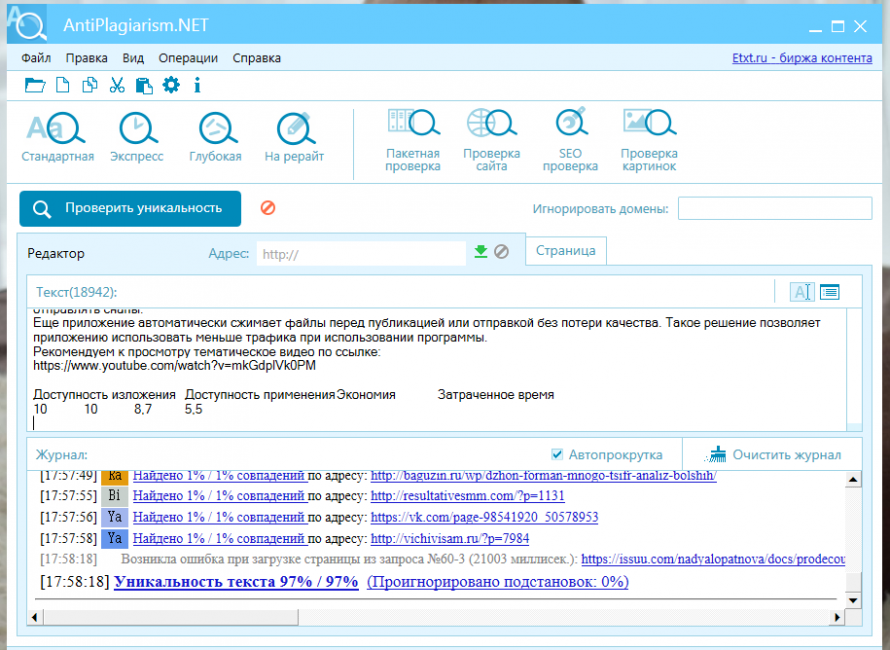Click the red cancel check icon

(268, 208)
